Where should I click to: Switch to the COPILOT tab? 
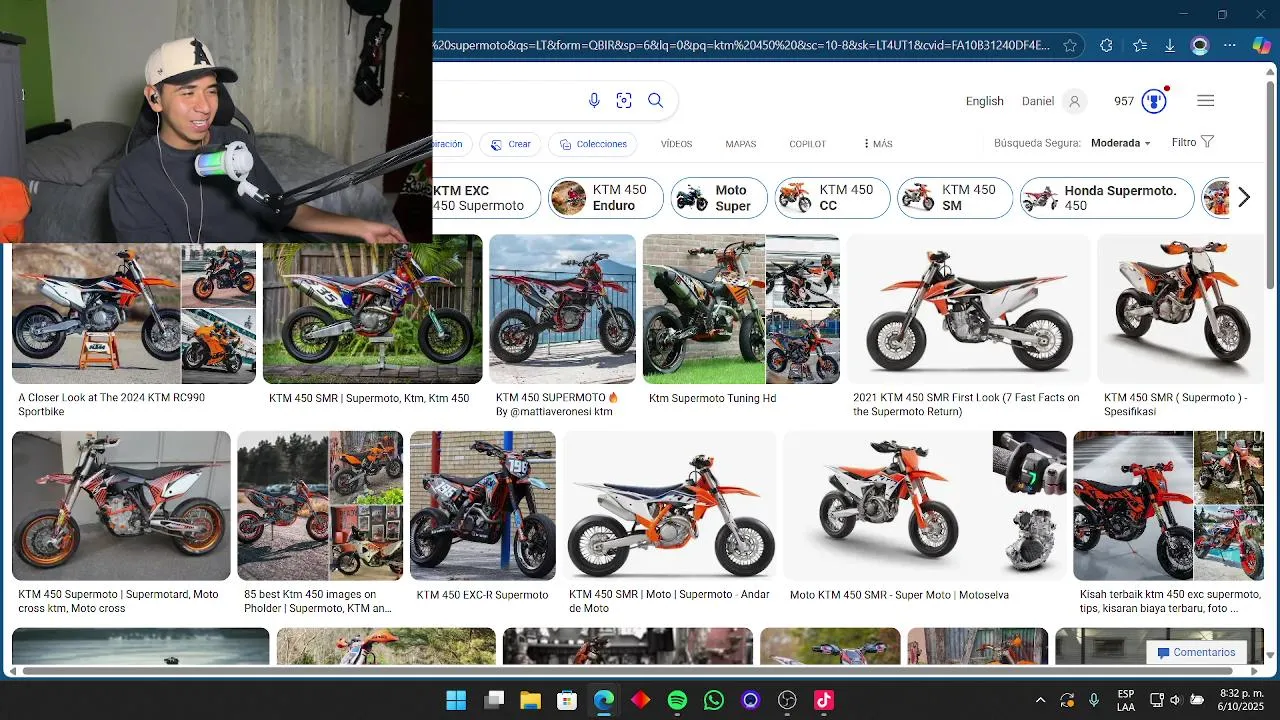click(x=807, y=144)
